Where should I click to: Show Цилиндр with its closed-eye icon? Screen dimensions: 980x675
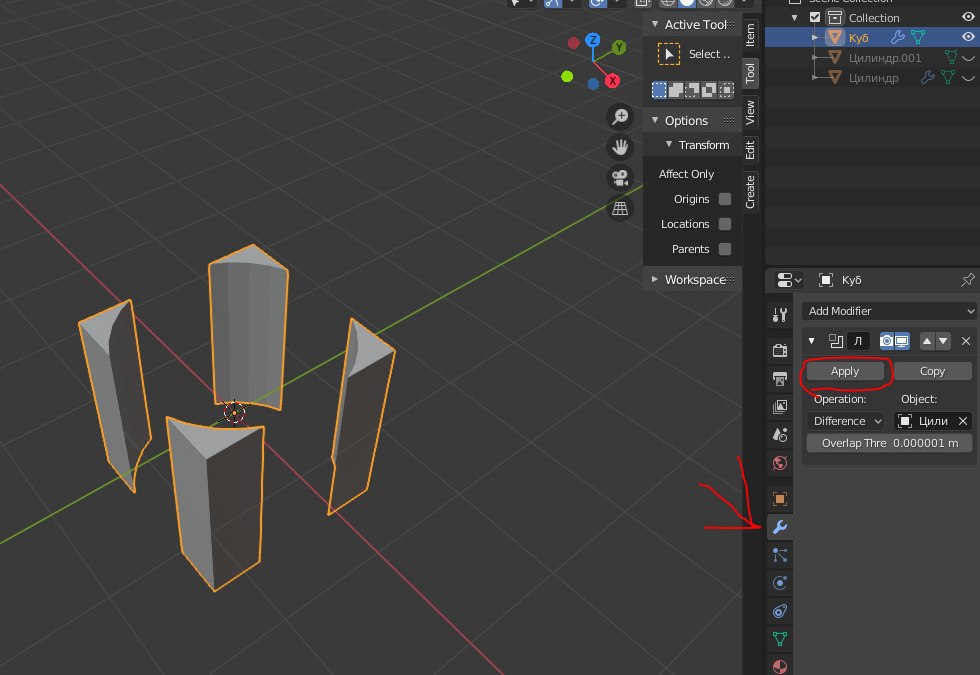tap(968, 78)
